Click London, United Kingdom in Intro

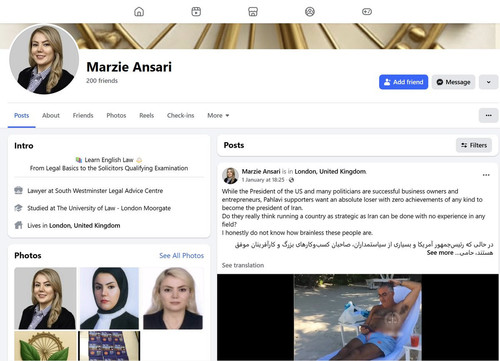point(85,225)
